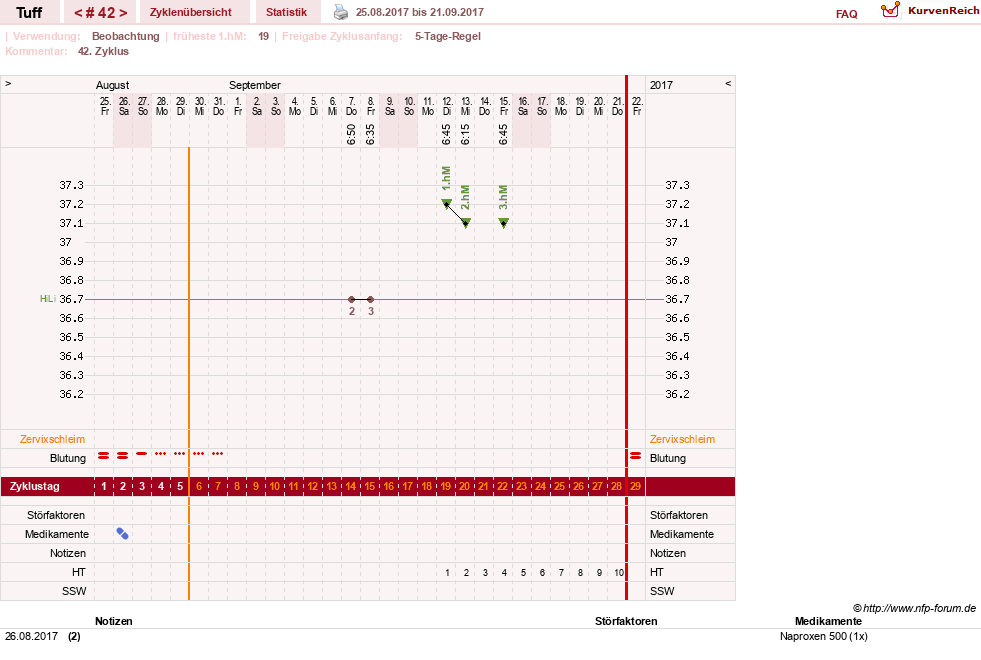981x660 pixels.
Task: Click the 12. Di date column header
Action: (447, 106)
